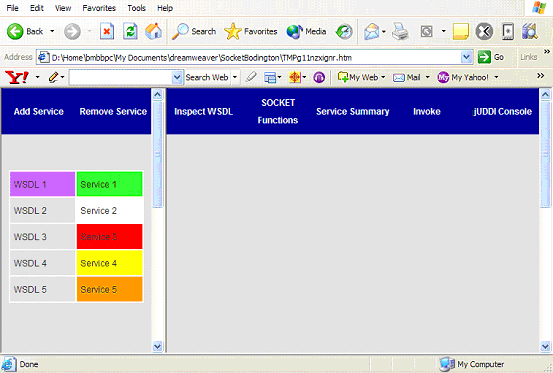Expand Yahoo toolbar overflow chevron
This screenshot has width=553, height=373.
540,75
